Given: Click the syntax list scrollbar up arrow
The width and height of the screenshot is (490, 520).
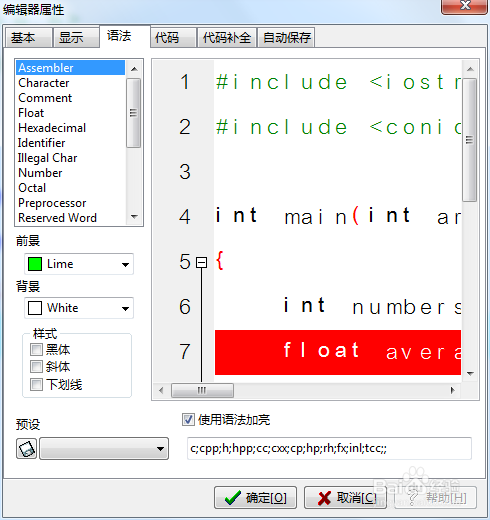Looking at the screenshot, I should (x=134, y=69).
